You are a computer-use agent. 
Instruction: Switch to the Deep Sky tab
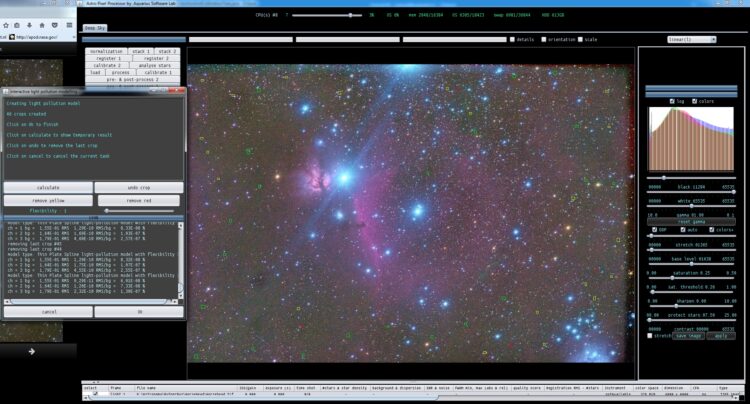pos(95,28)
